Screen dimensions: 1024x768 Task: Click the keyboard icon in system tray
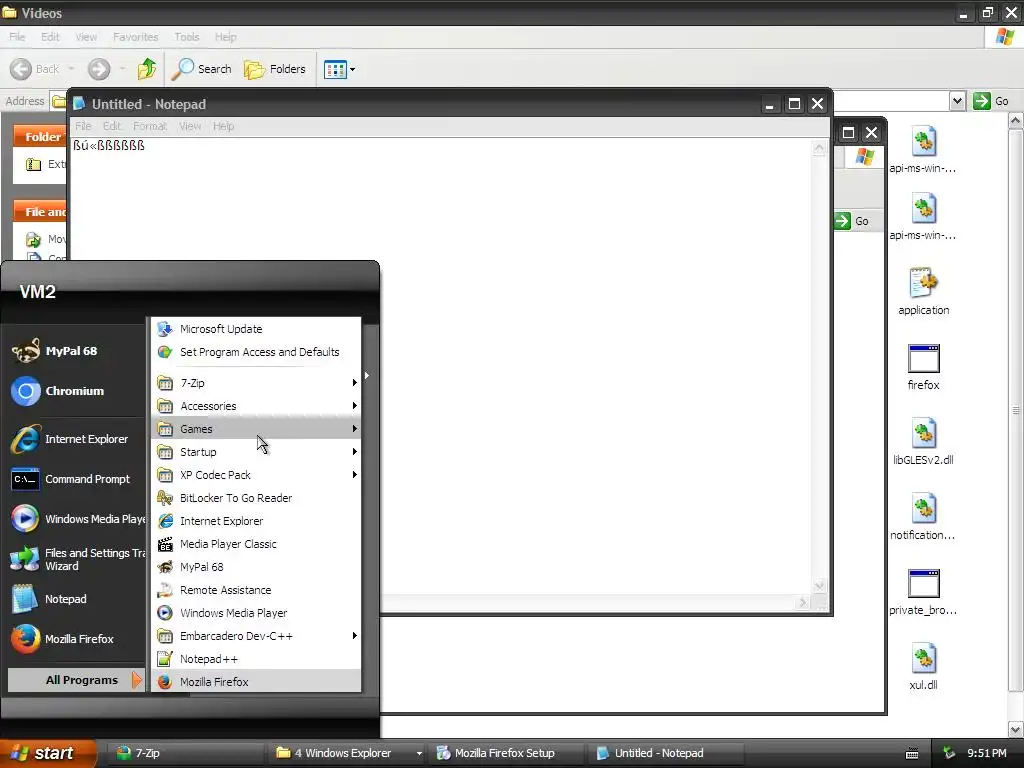[x=912, y=754]
